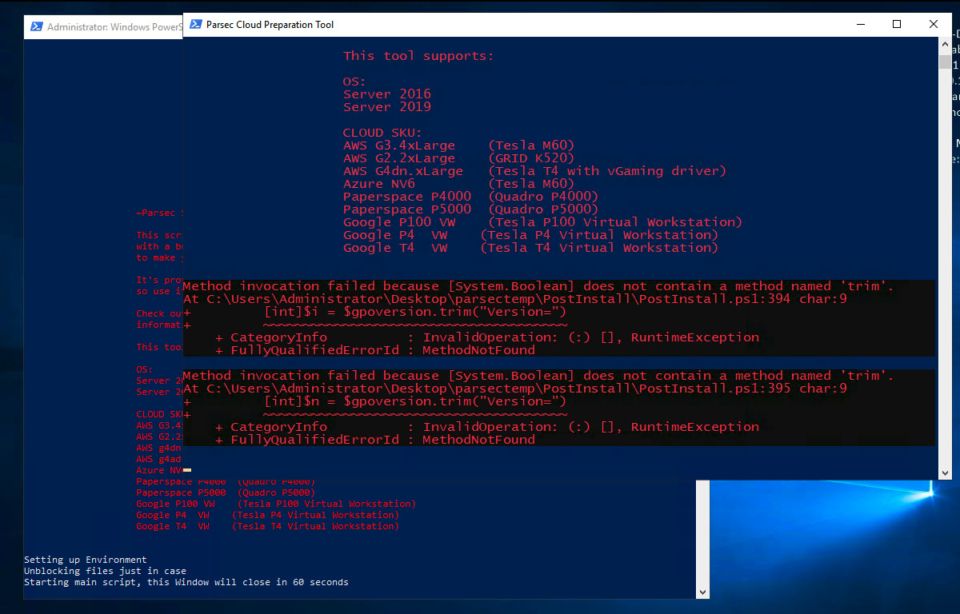Maximize the Parsec Cloud Preparation Tool window

coord(896,24)
